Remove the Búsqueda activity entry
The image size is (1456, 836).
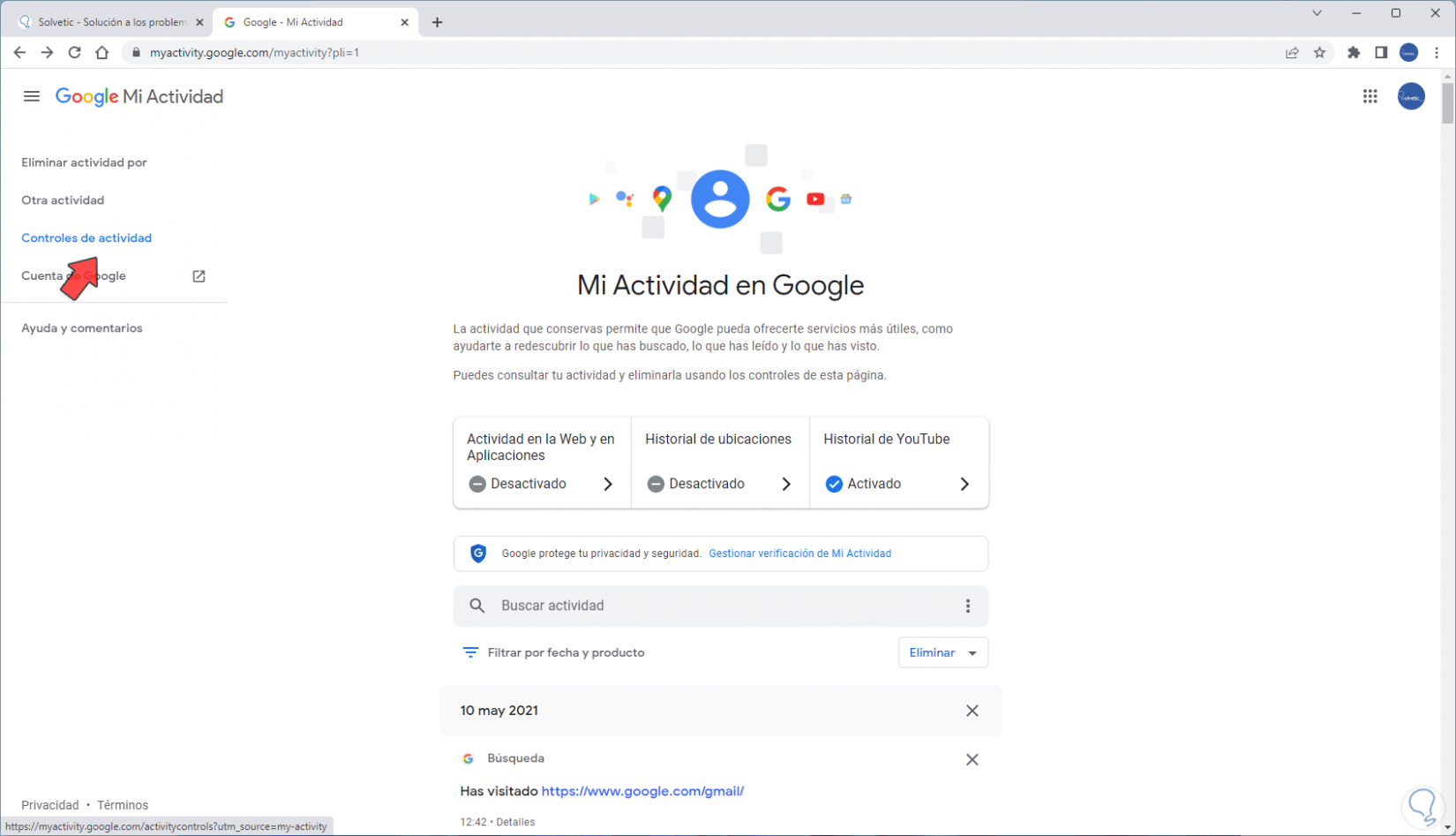[x=972, y=759]
